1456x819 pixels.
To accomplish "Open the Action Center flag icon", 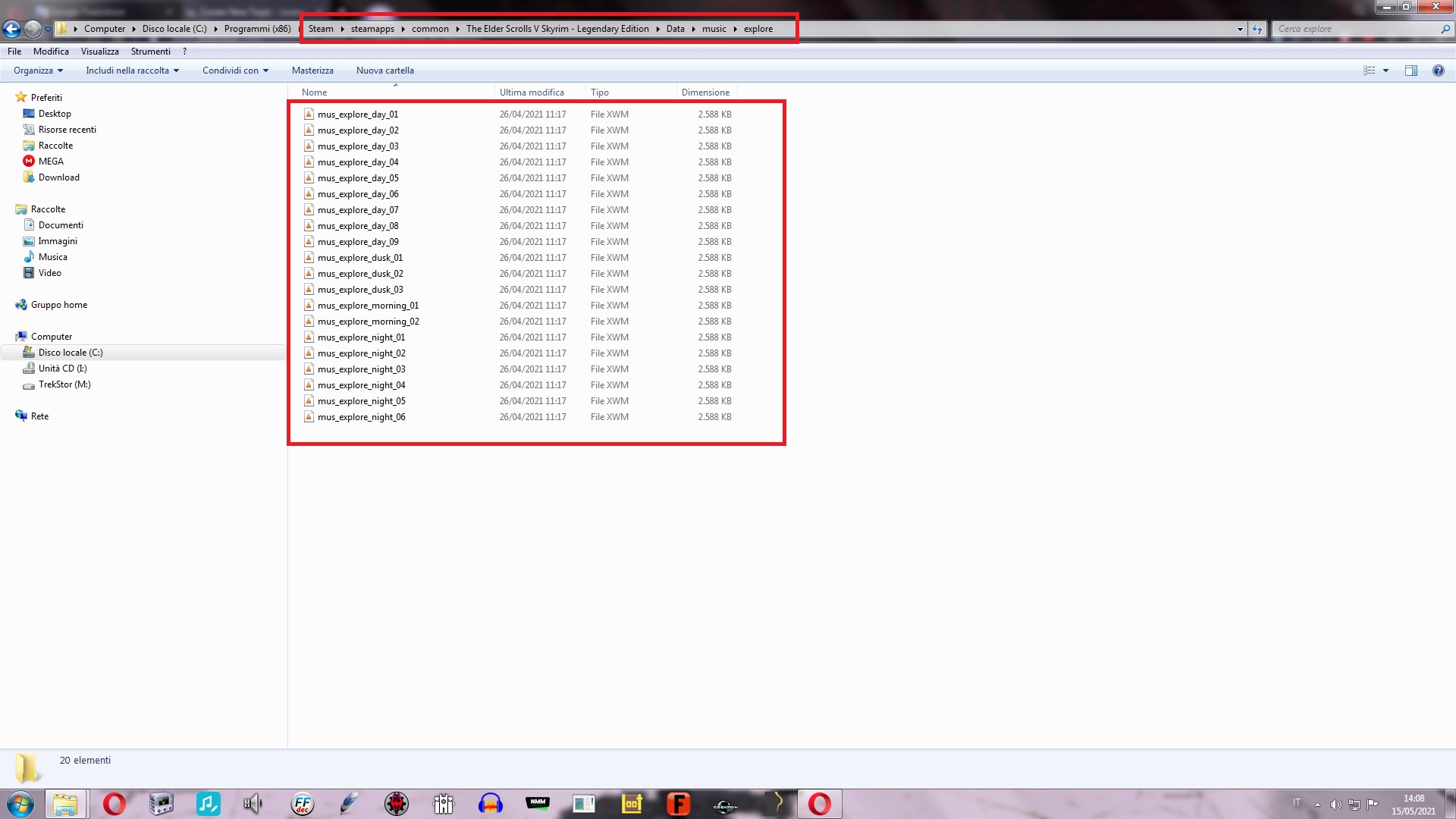I will [1373, 805].
